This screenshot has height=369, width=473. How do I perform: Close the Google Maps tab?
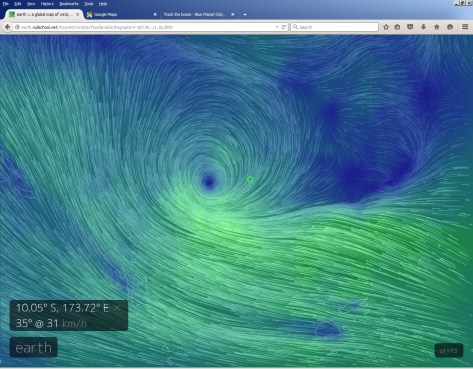click(x=155, y=14)
